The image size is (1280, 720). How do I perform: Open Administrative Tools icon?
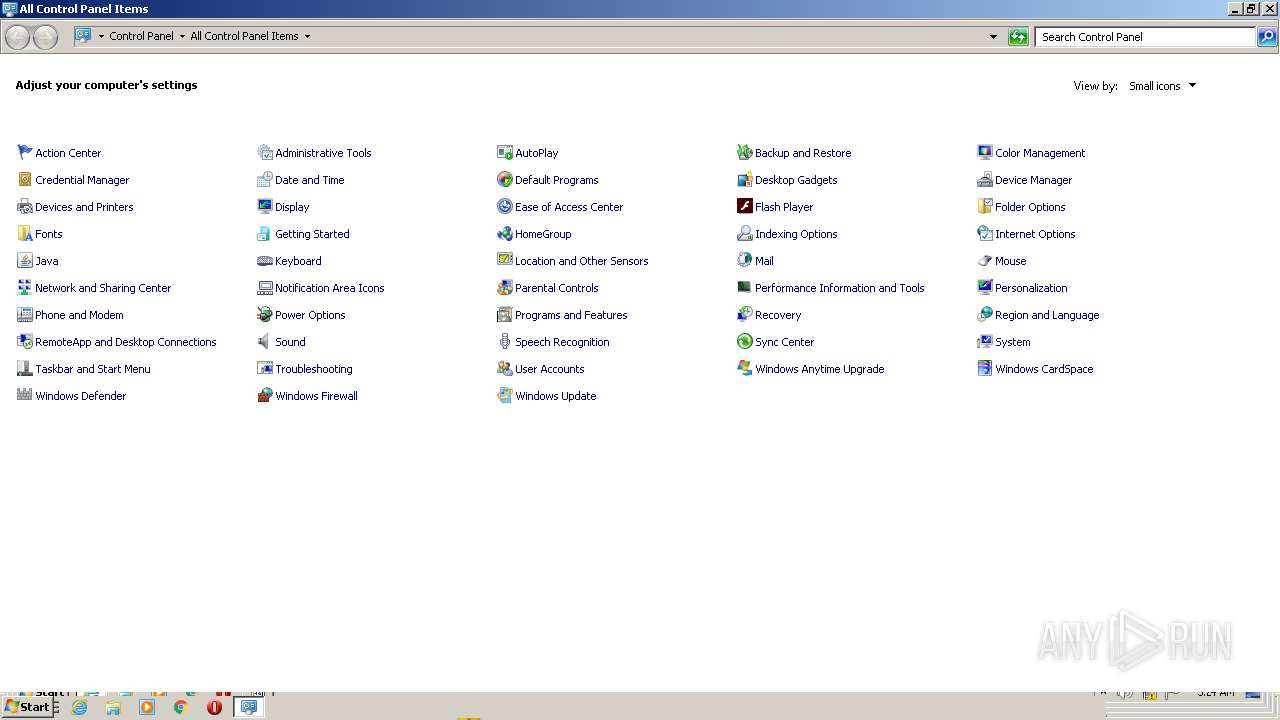pos(265,152)
